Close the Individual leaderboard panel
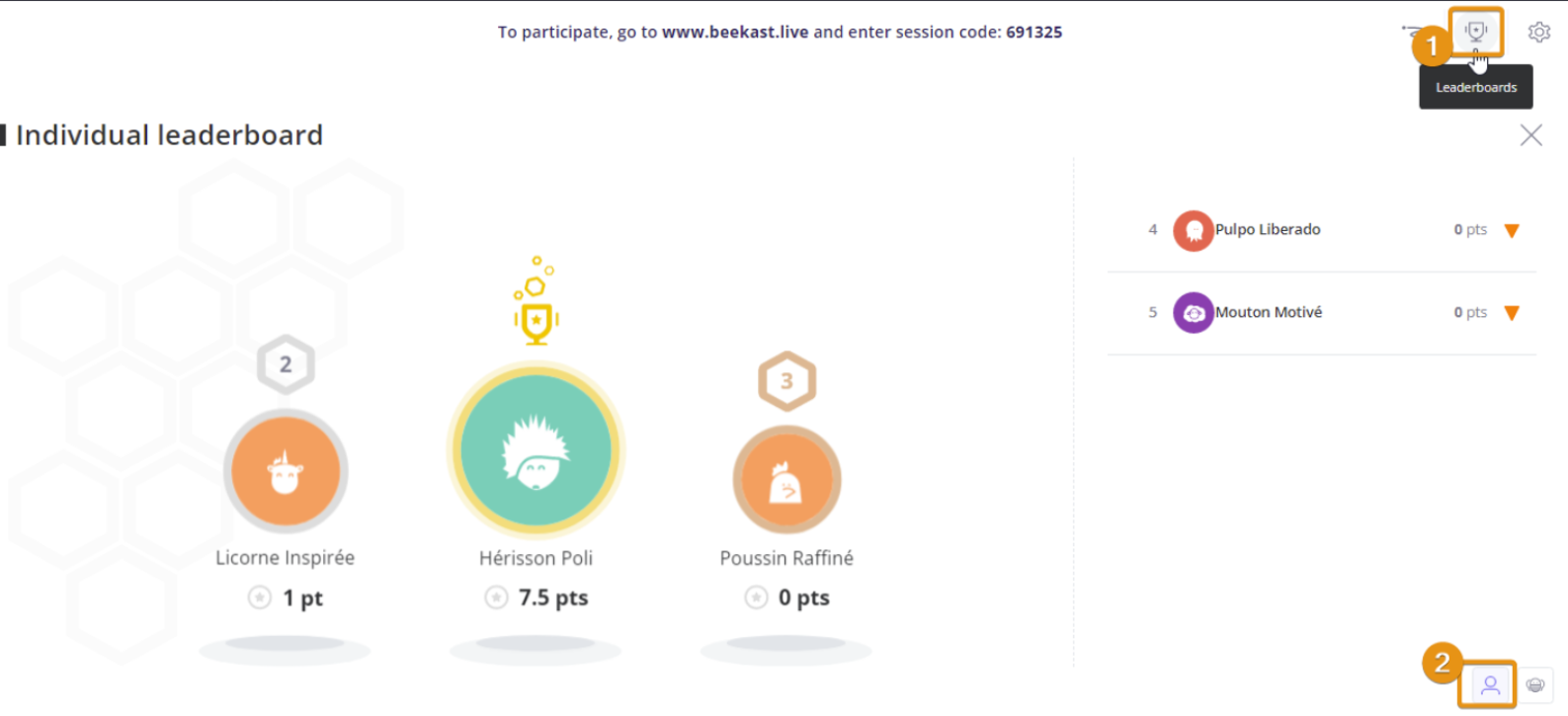The height and width of the screenshot is (716, 1568). [x=1530, y=135]
